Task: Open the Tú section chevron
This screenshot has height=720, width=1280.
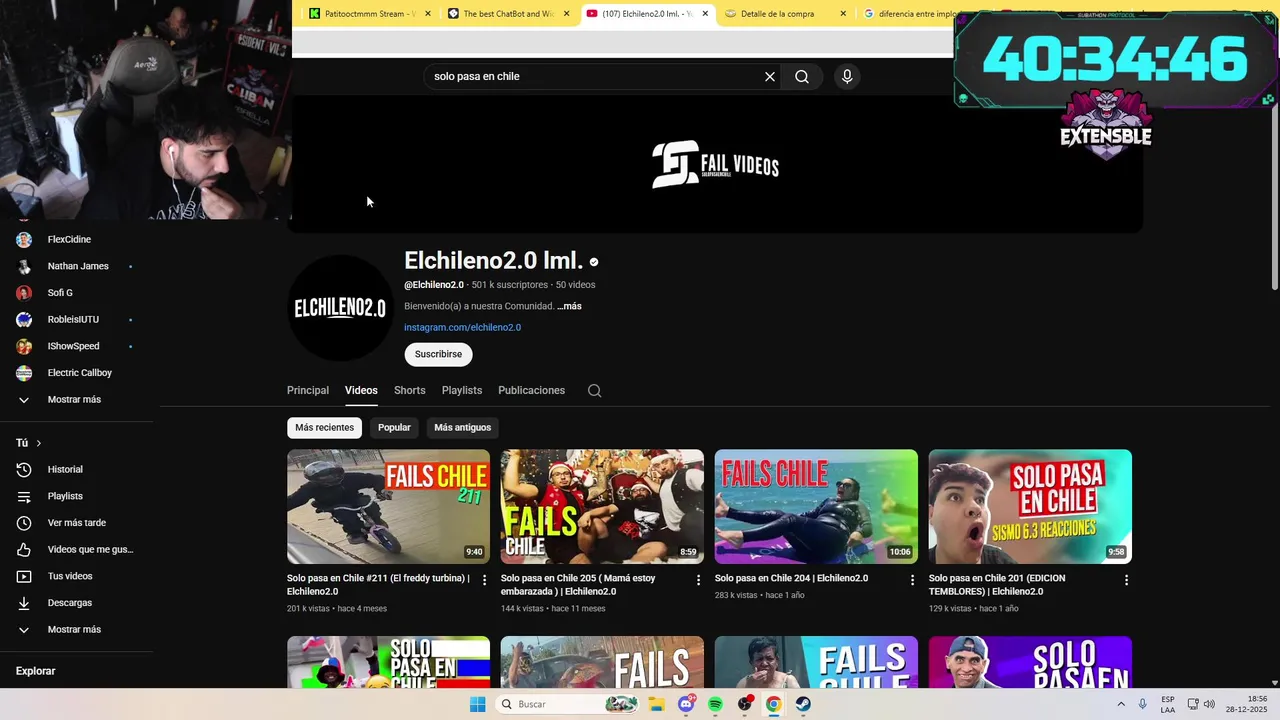Action: pyautogui.click(x=39, y=443)
